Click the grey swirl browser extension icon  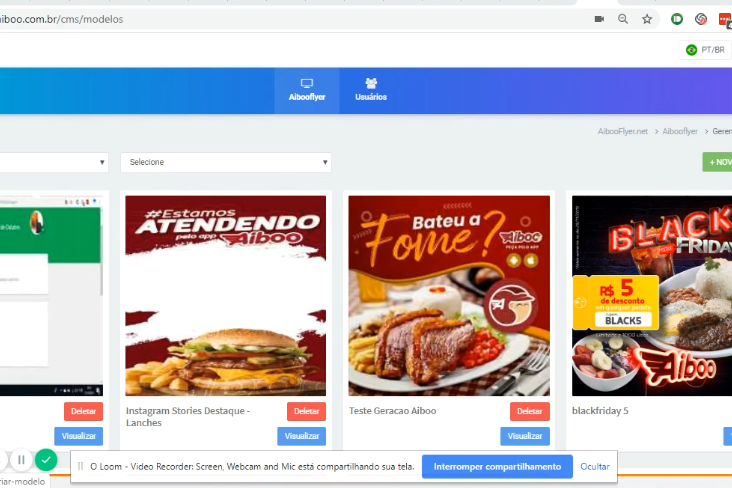[x=701, y=19]
